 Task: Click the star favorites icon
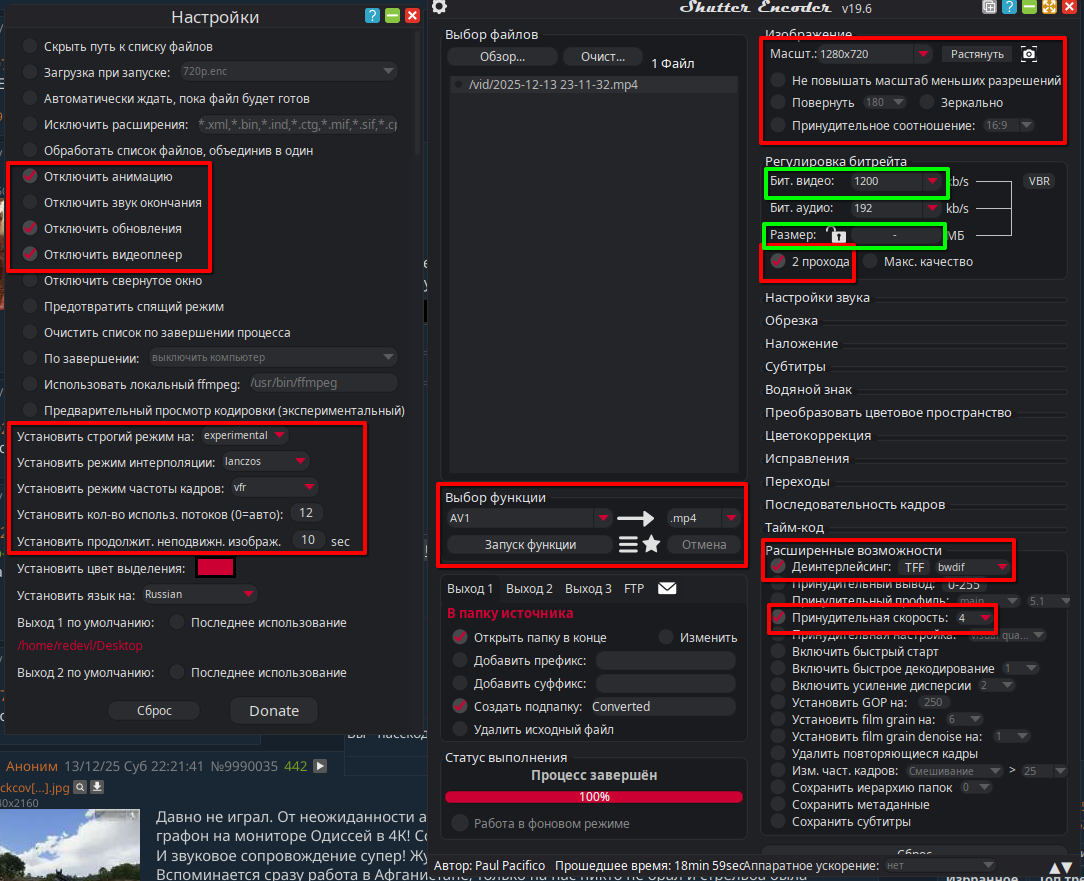[651, 544]
